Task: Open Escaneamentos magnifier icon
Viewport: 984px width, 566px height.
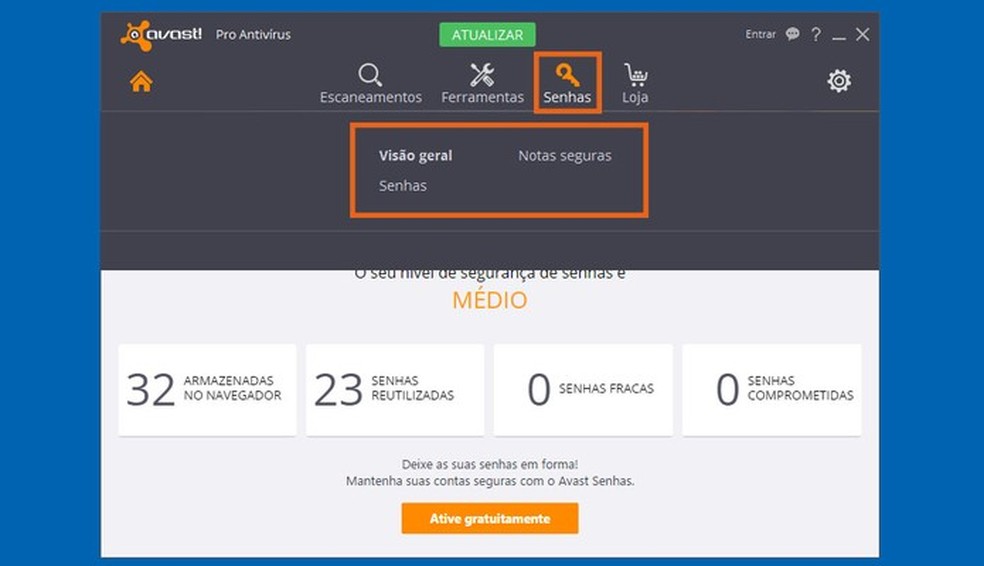Action: click(370, 75)
